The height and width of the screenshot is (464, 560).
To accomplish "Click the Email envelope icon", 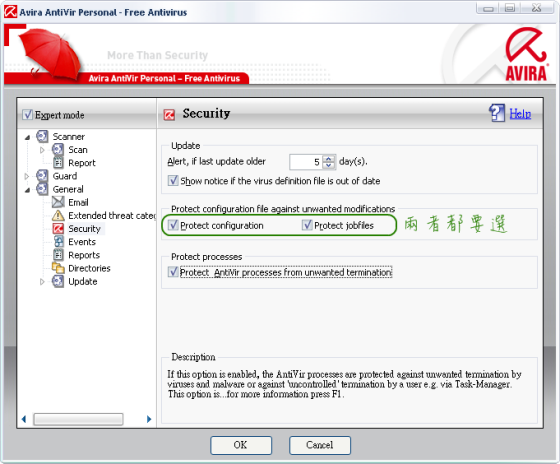I will point(58,202).
